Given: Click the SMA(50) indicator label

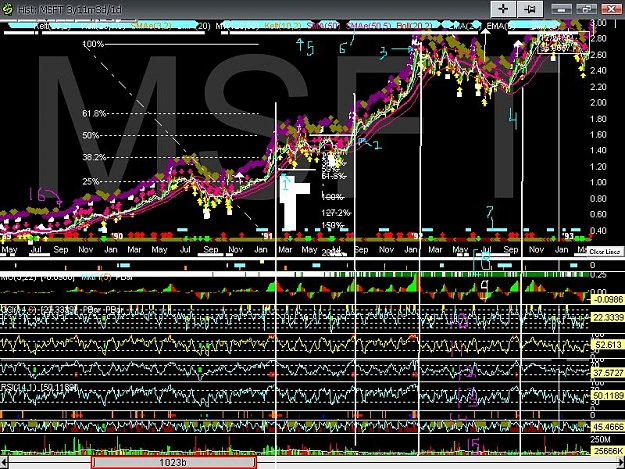Looking at the screenshot, I should coord(323,26).
